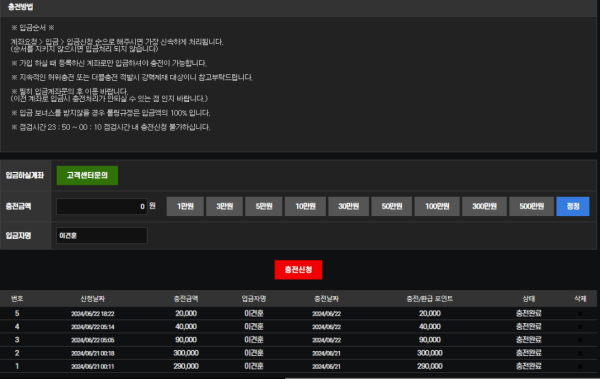600x379 pixels.
Task: Focus the 충전금액 amount input field
Action: [102, 206]
